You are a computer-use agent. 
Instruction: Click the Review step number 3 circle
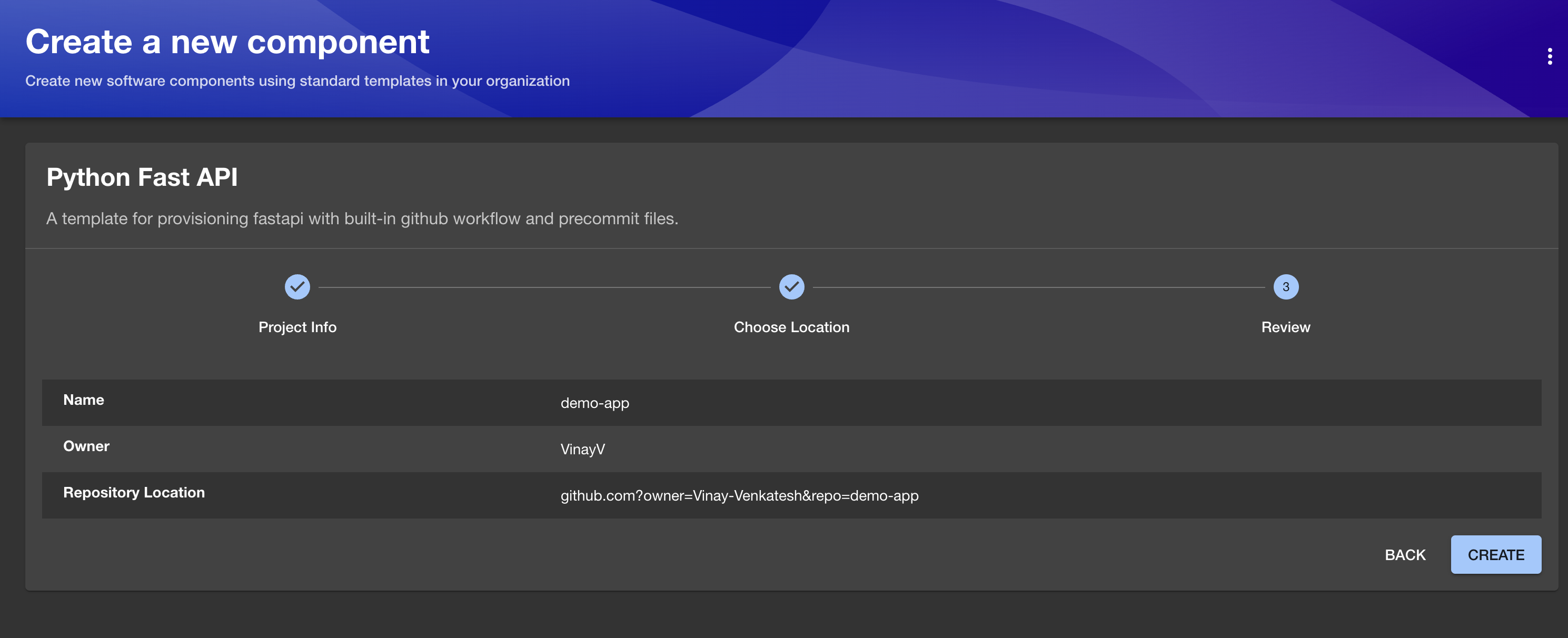point(1286,287)
